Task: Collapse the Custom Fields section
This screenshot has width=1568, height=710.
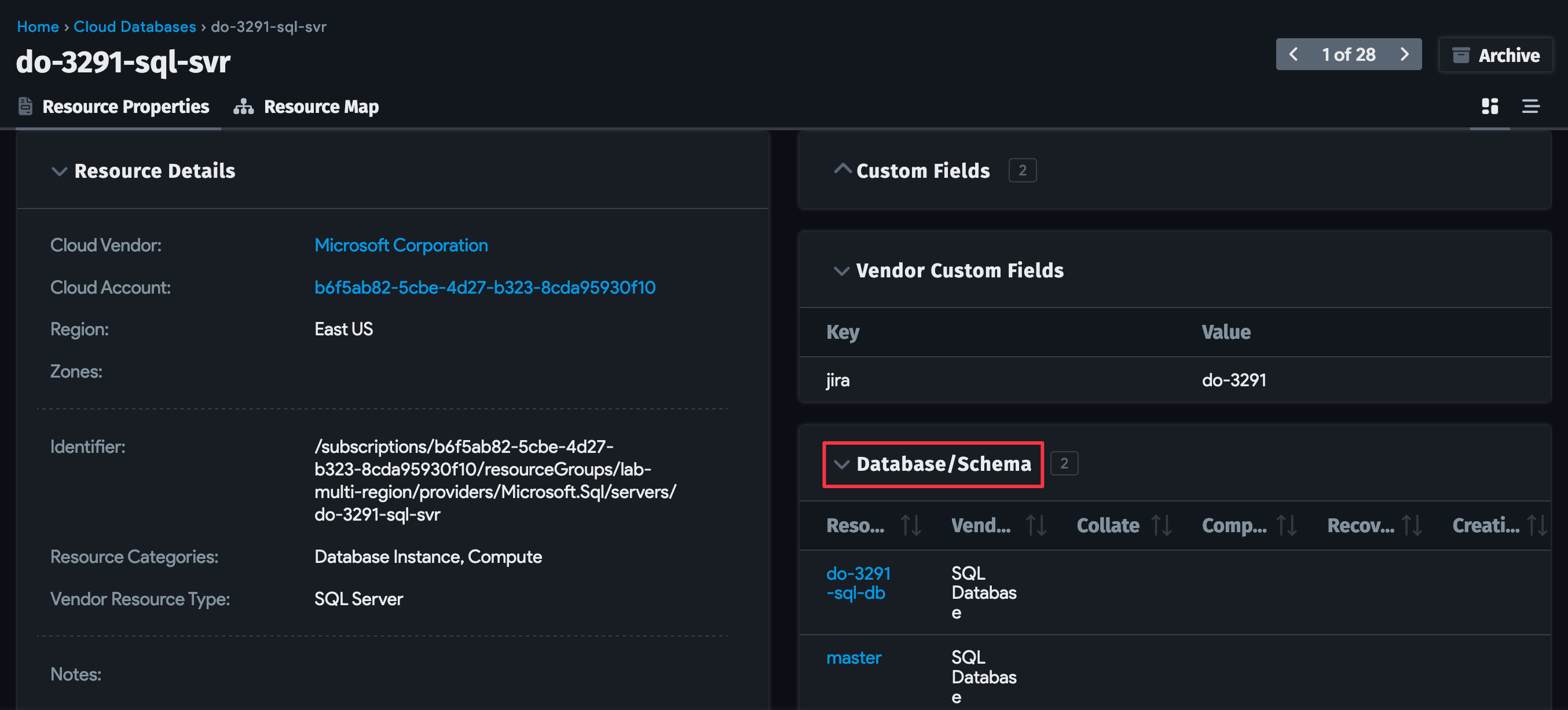Action: pos(842,169)
